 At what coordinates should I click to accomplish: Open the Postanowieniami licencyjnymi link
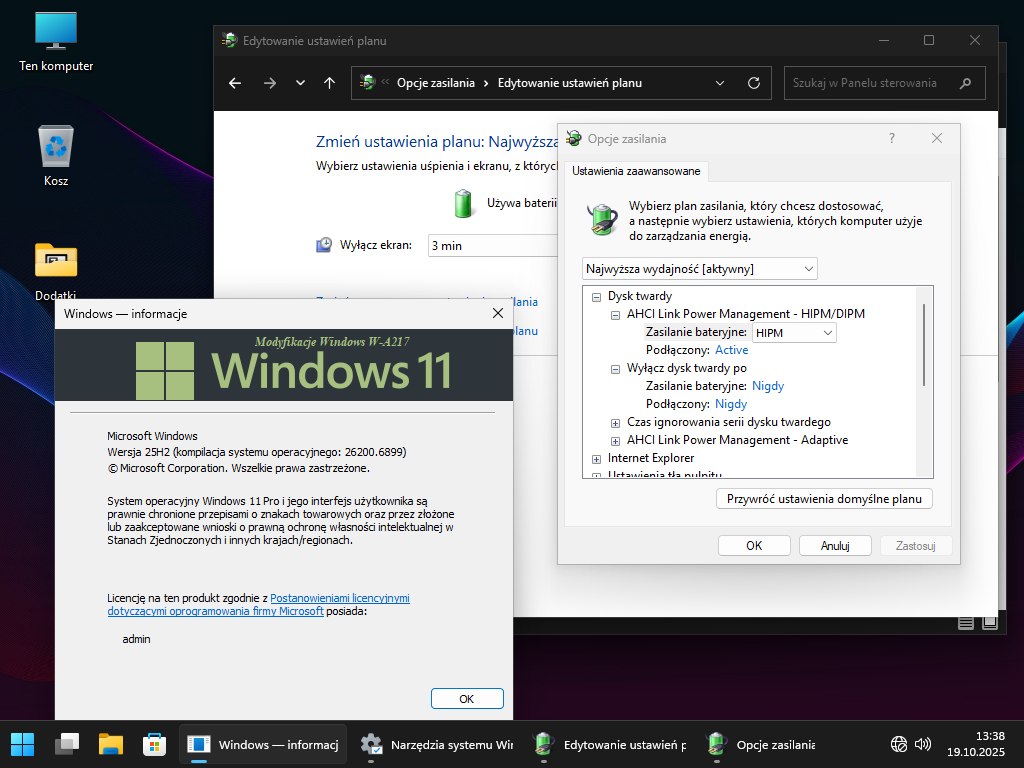pyautogui.click(x=340, y=598)
